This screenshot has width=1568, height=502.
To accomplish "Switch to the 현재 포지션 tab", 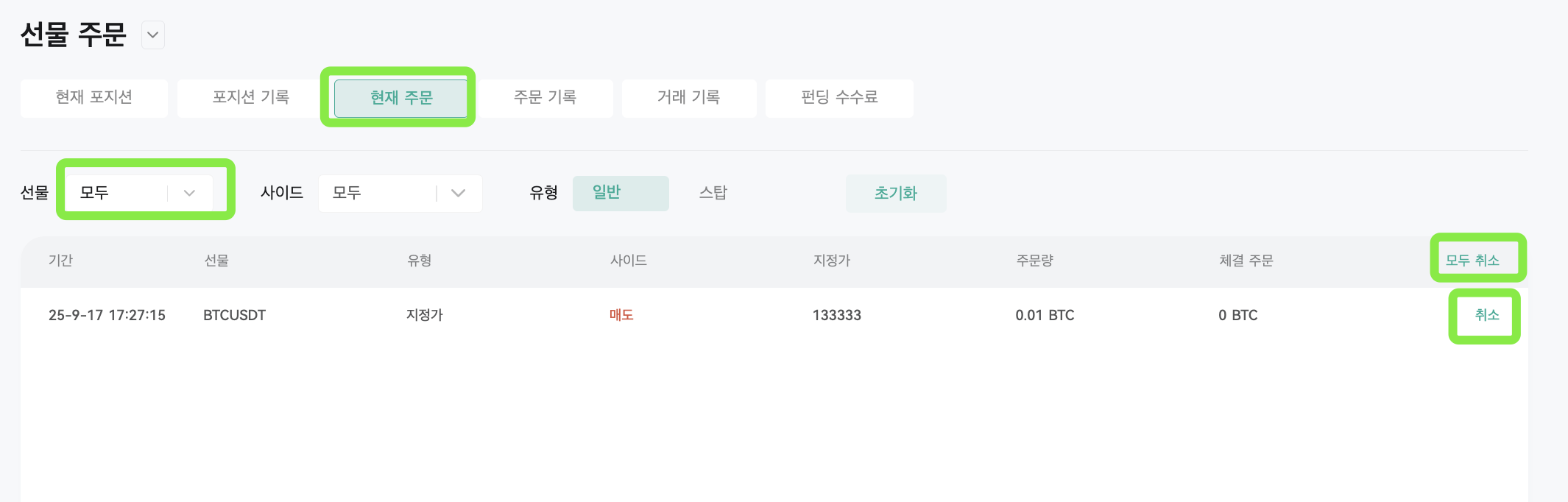I will (x=94, y=98).
